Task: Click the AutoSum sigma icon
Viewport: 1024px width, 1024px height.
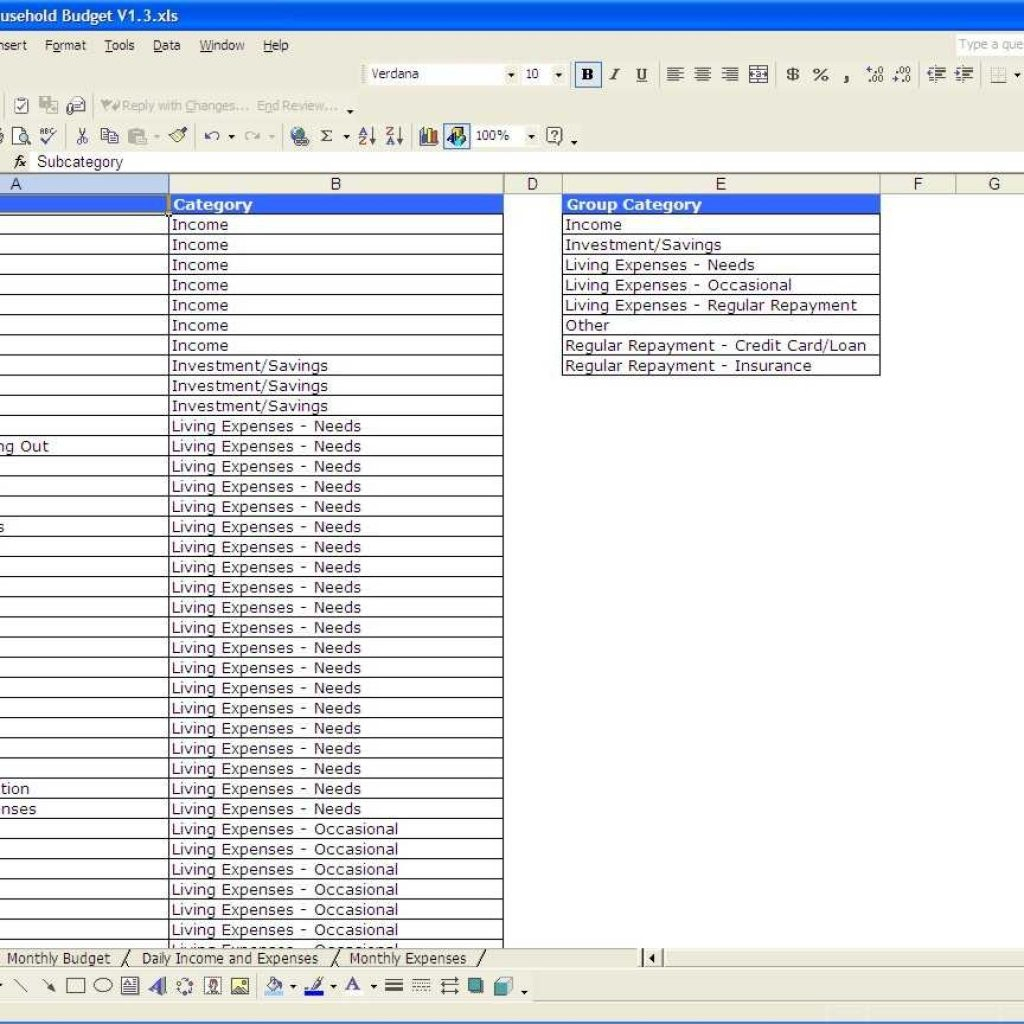Action: click(326, 137)
